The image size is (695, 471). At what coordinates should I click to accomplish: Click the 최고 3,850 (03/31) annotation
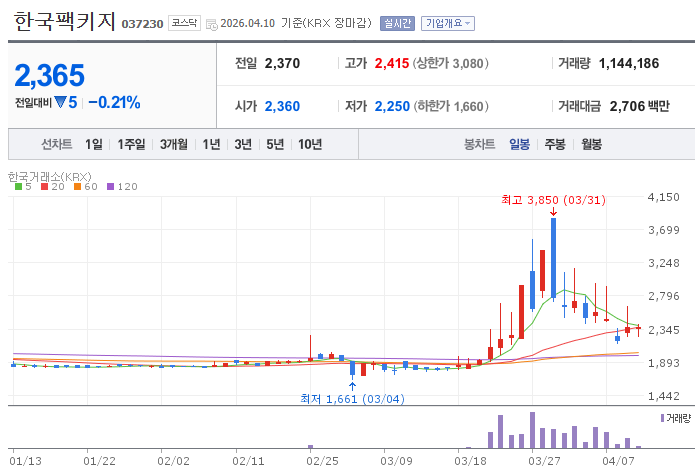click(x=554, y=200)
